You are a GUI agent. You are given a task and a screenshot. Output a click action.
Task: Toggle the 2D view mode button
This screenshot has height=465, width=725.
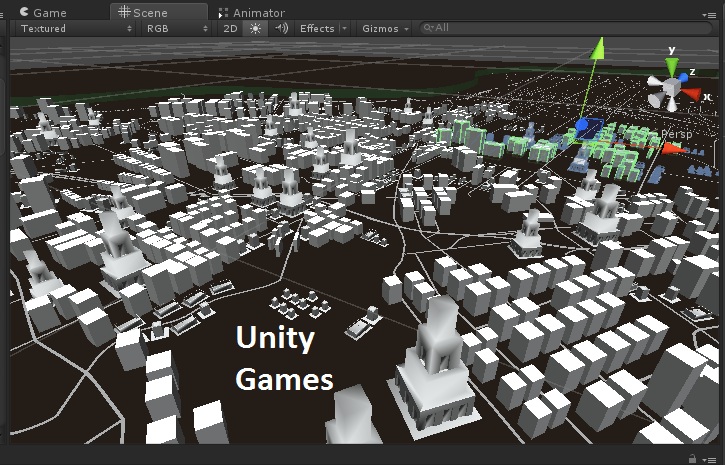(230, 29)
